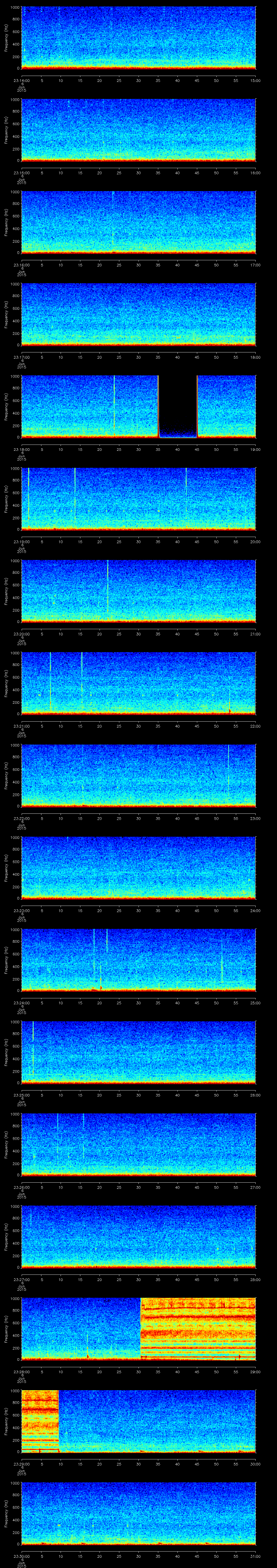Select the 23:19:00 time label
The image size is (277, 1568).
(21, 542)
